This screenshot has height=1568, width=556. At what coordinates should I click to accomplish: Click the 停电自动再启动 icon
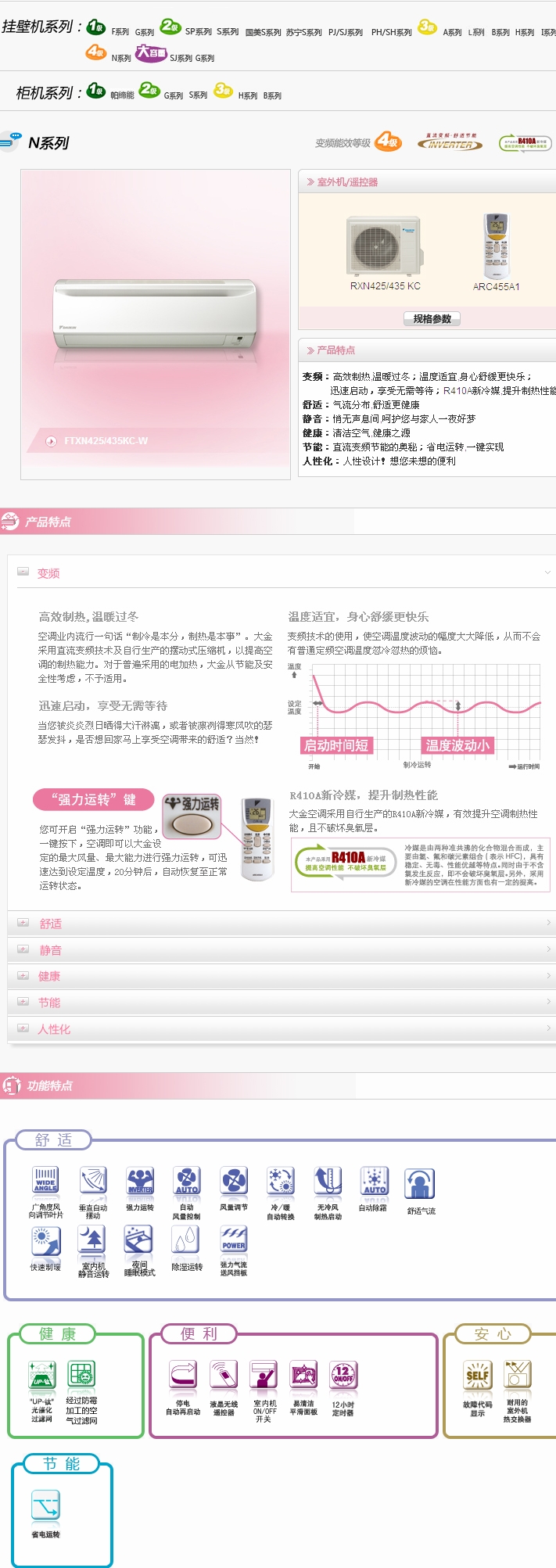pos(183,1375)
